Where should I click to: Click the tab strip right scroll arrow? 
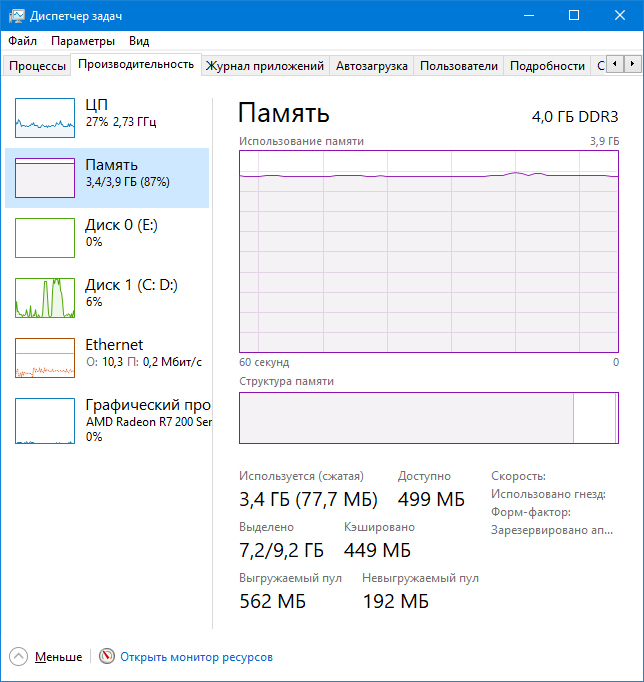(x=632, y=64)
